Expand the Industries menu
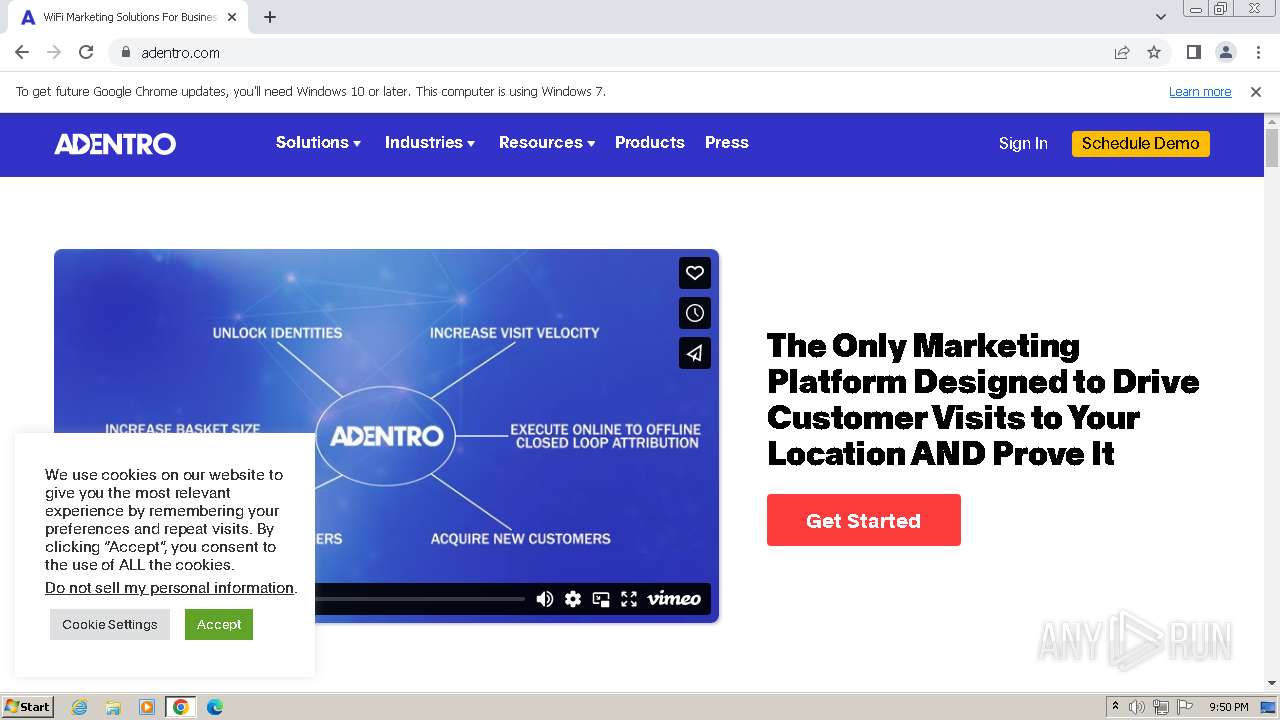Screen dimensions: 1280x720 coord(430,143)
